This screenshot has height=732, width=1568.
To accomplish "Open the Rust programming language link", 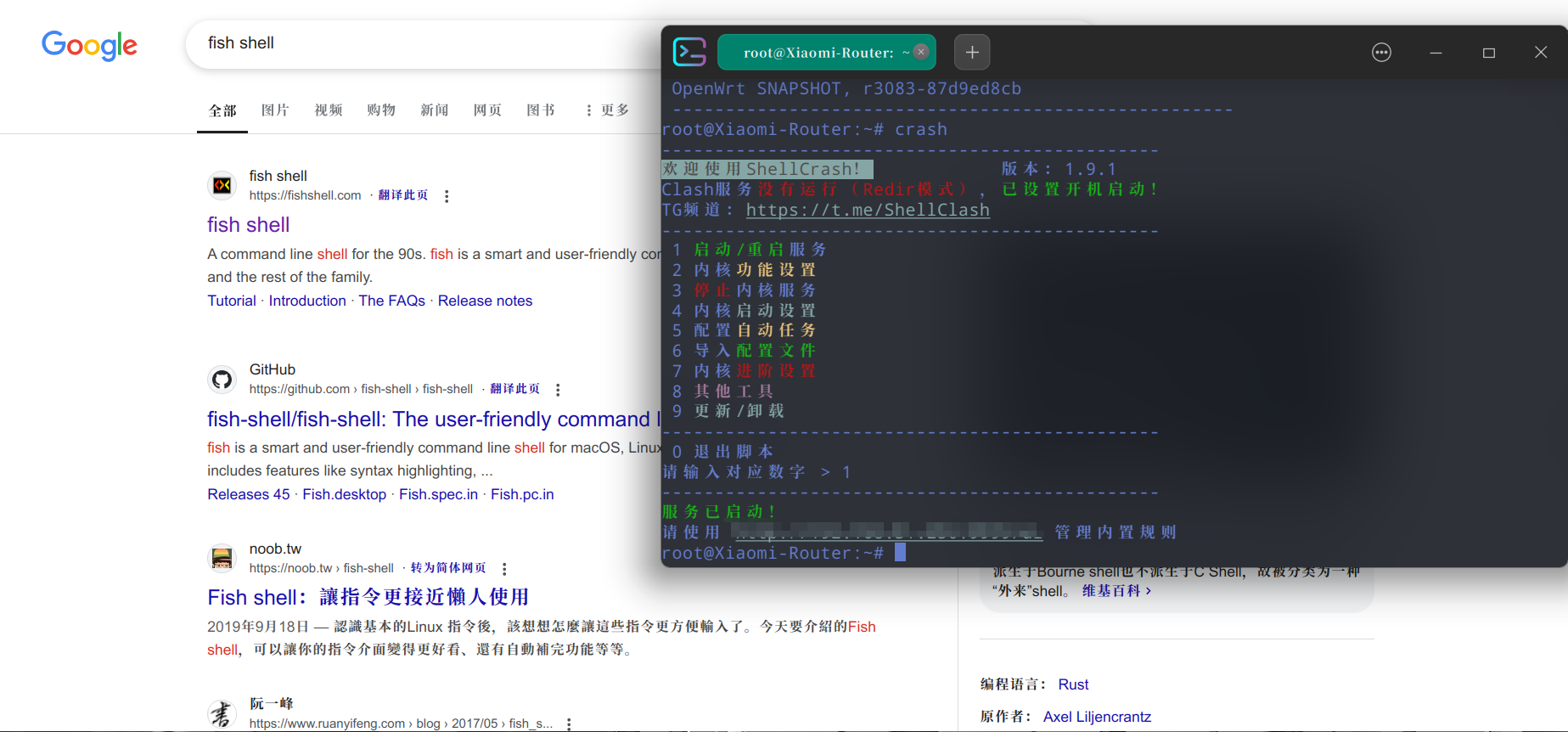I will (x=1073, y=684).
